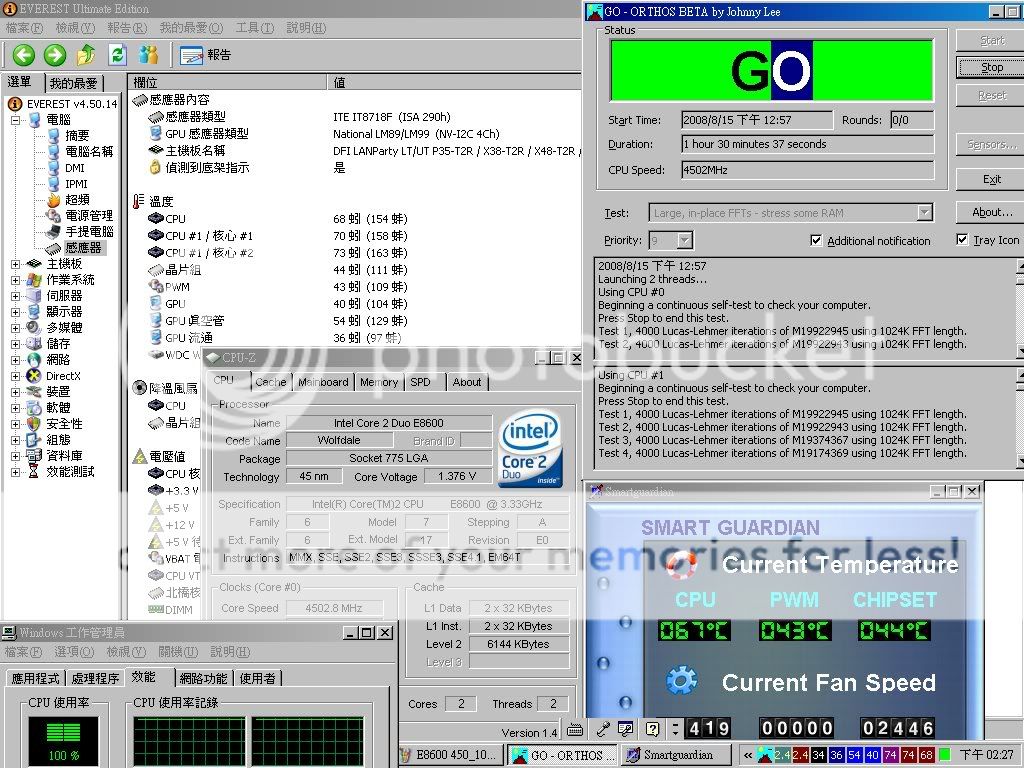Open the 報告 report toolbar button
Image resolution: width=1024 pixels, height=768 pixels.
(x=206, y=55)
